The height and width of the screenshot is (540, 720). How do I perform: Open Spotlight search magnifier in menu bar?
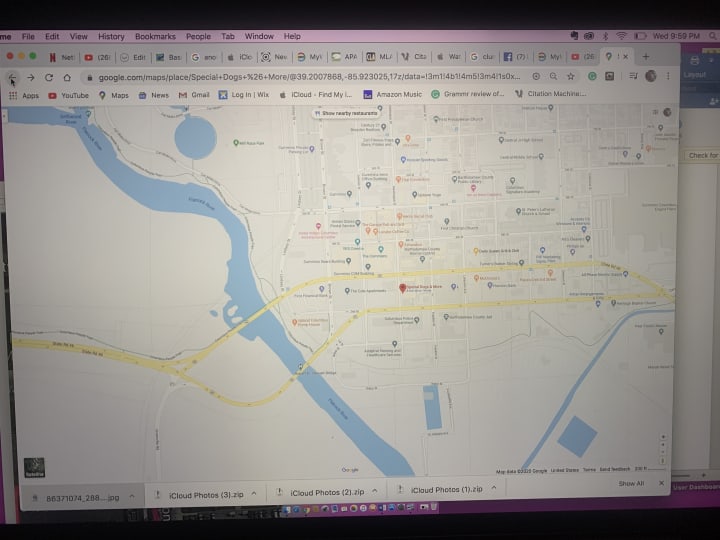(712, 35)
